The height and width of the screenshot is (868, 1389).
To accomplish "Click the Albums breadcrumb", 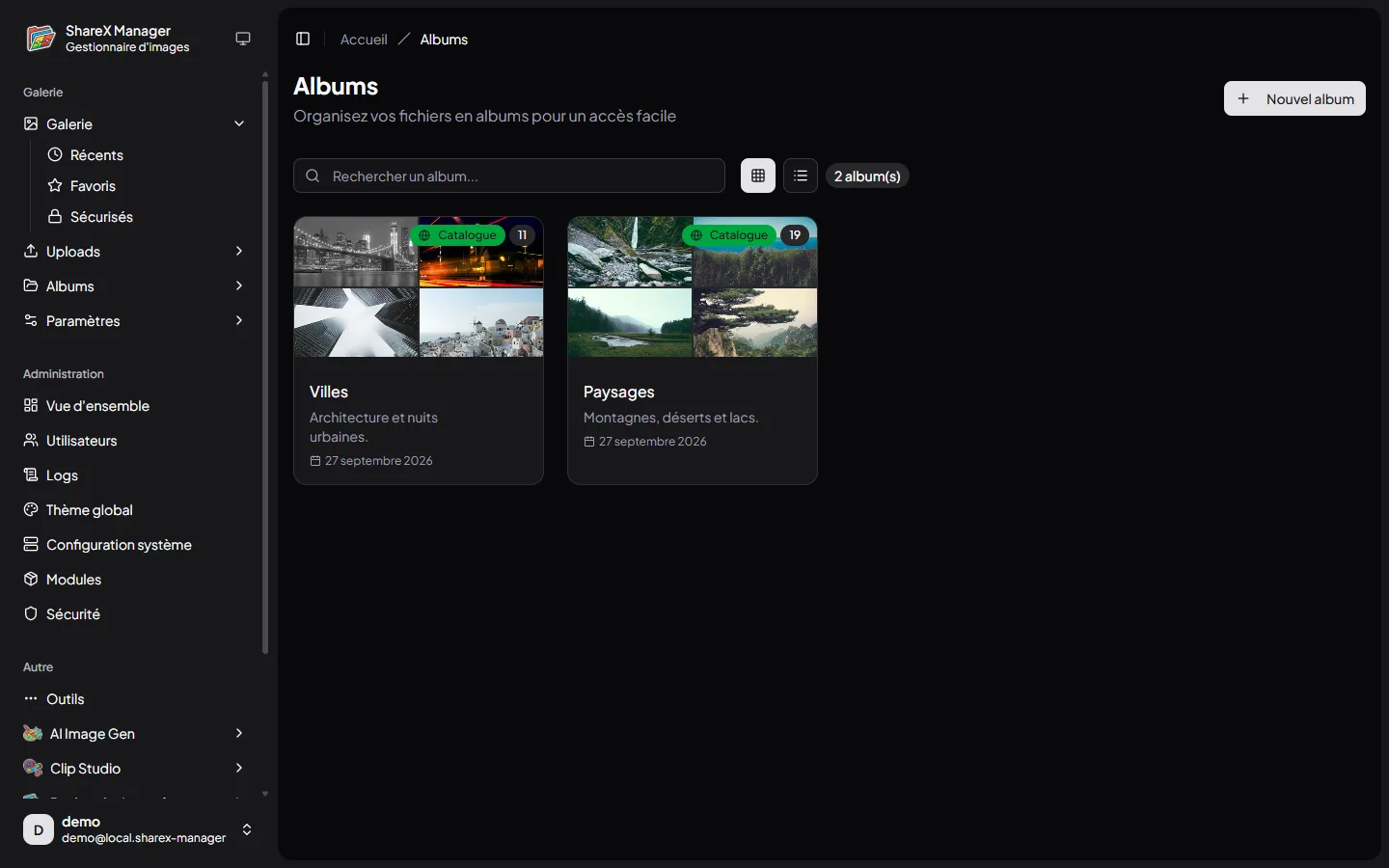I will point(444,40).
